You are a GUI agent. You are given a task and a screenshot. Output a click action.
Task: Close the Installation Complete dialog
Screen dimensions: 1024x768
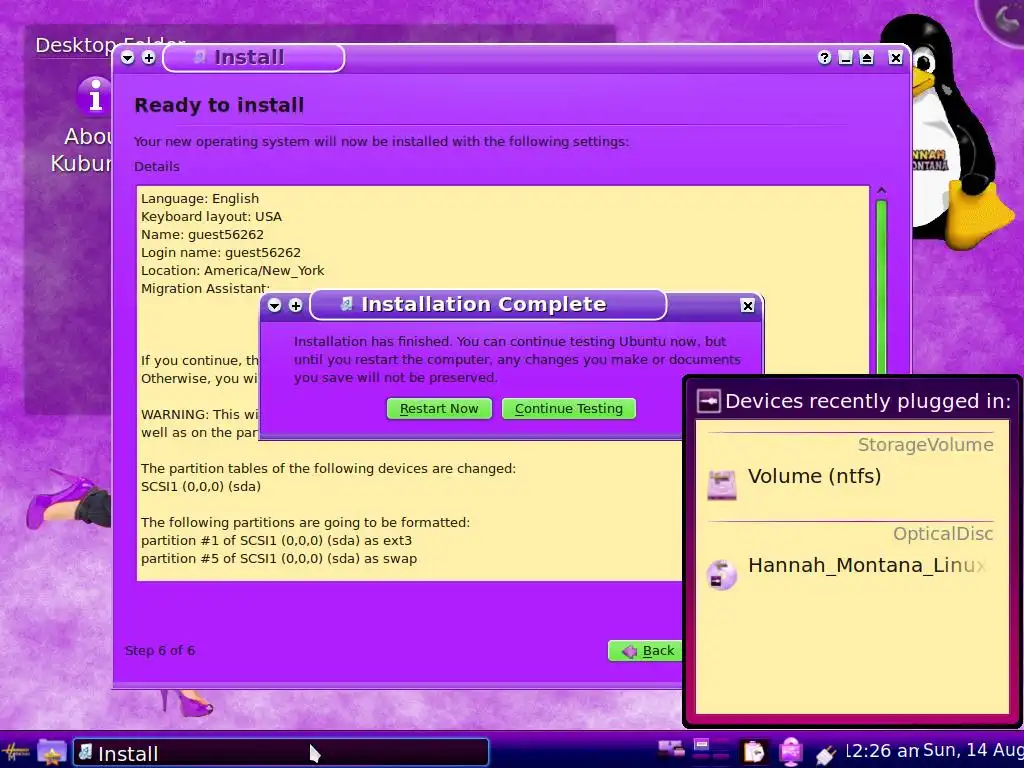(748, 306)
